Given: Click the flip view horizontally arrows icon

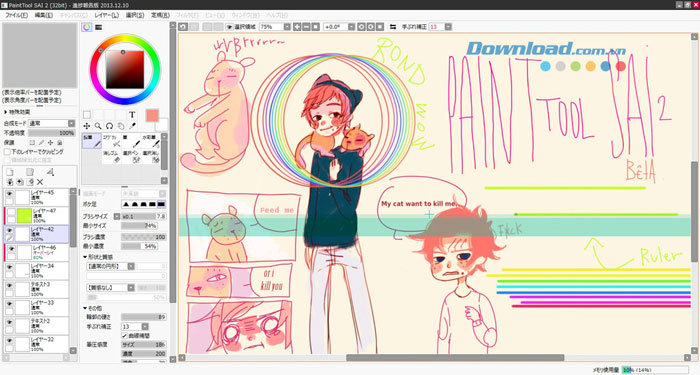Looking at the screenshot, I should coord(393,27).
